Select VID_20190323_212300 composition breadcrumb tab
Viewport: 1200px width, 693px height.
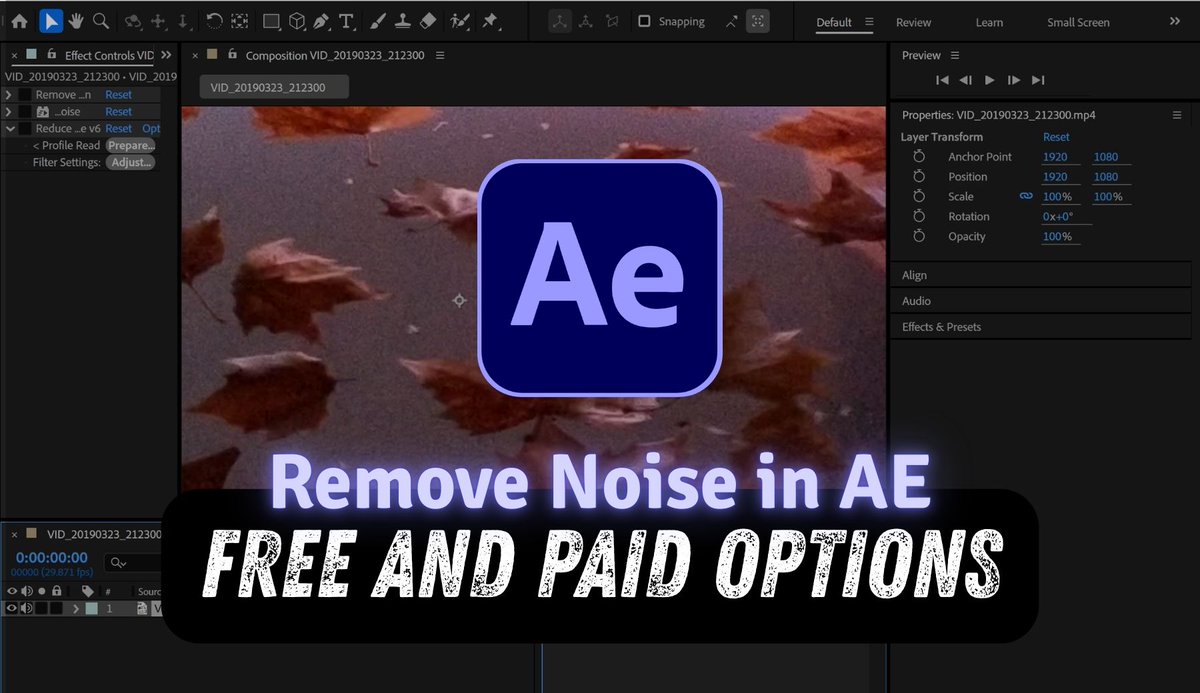[275, 88]
